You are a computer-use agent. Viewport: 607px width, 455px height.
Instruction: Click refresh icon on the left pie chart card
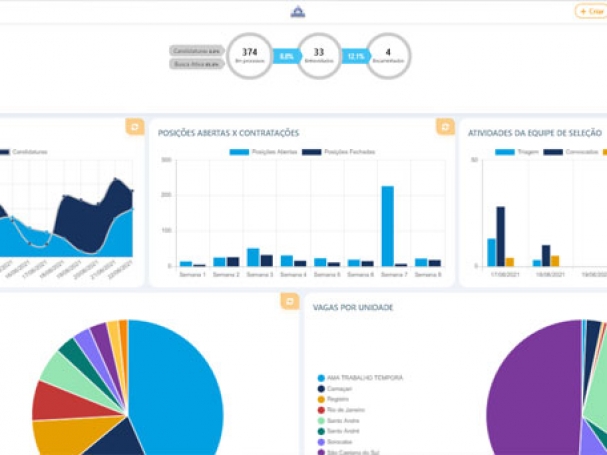click(289, 301)
